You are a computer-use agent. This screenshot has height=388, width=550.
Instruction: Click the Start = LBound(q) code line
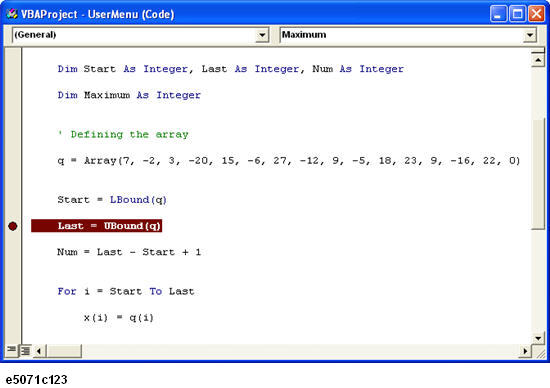coord(112,200)
